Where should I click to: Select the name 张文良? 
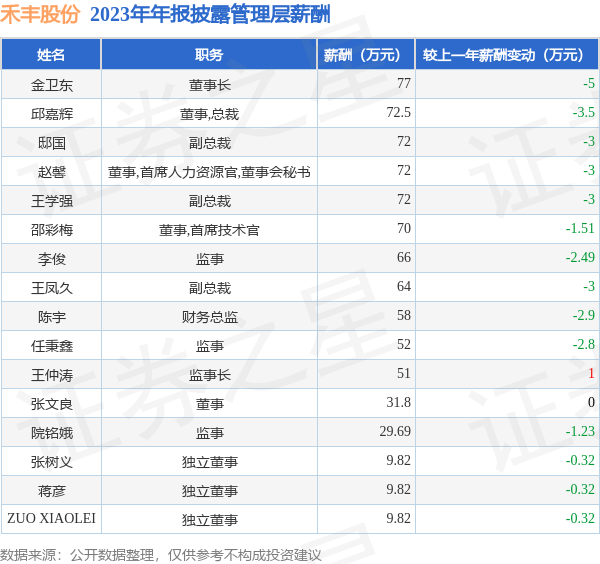point(52,404)
